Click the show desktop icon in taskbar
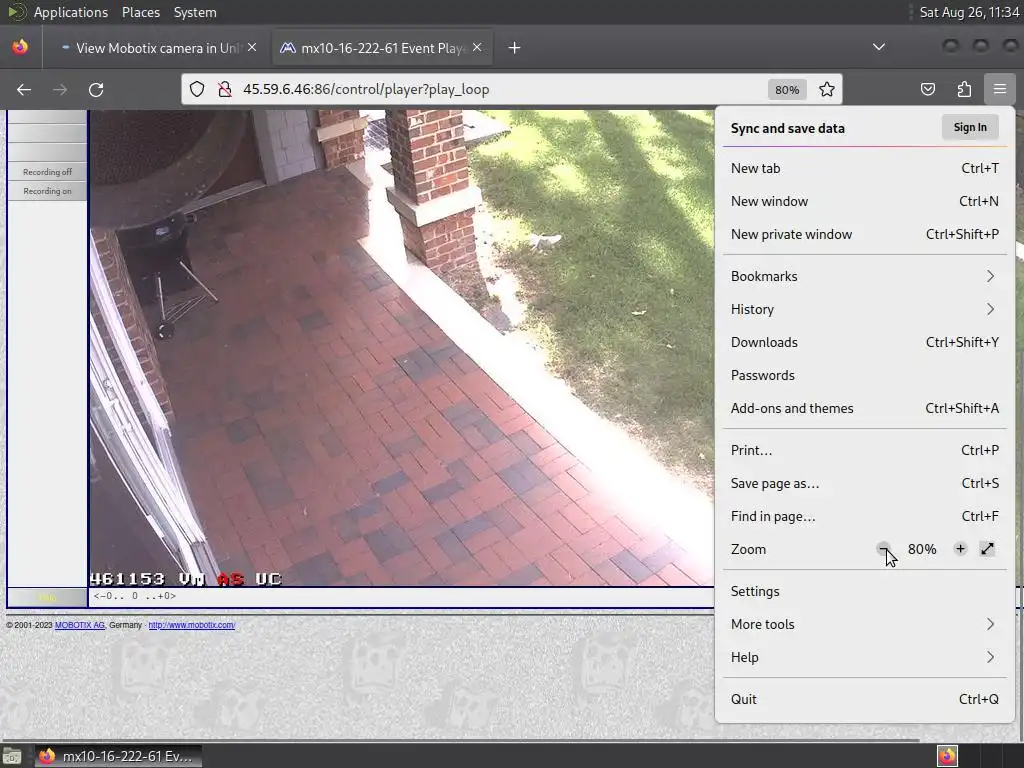The width and height of the screenshot is (1024, 768). coord(11,756)
